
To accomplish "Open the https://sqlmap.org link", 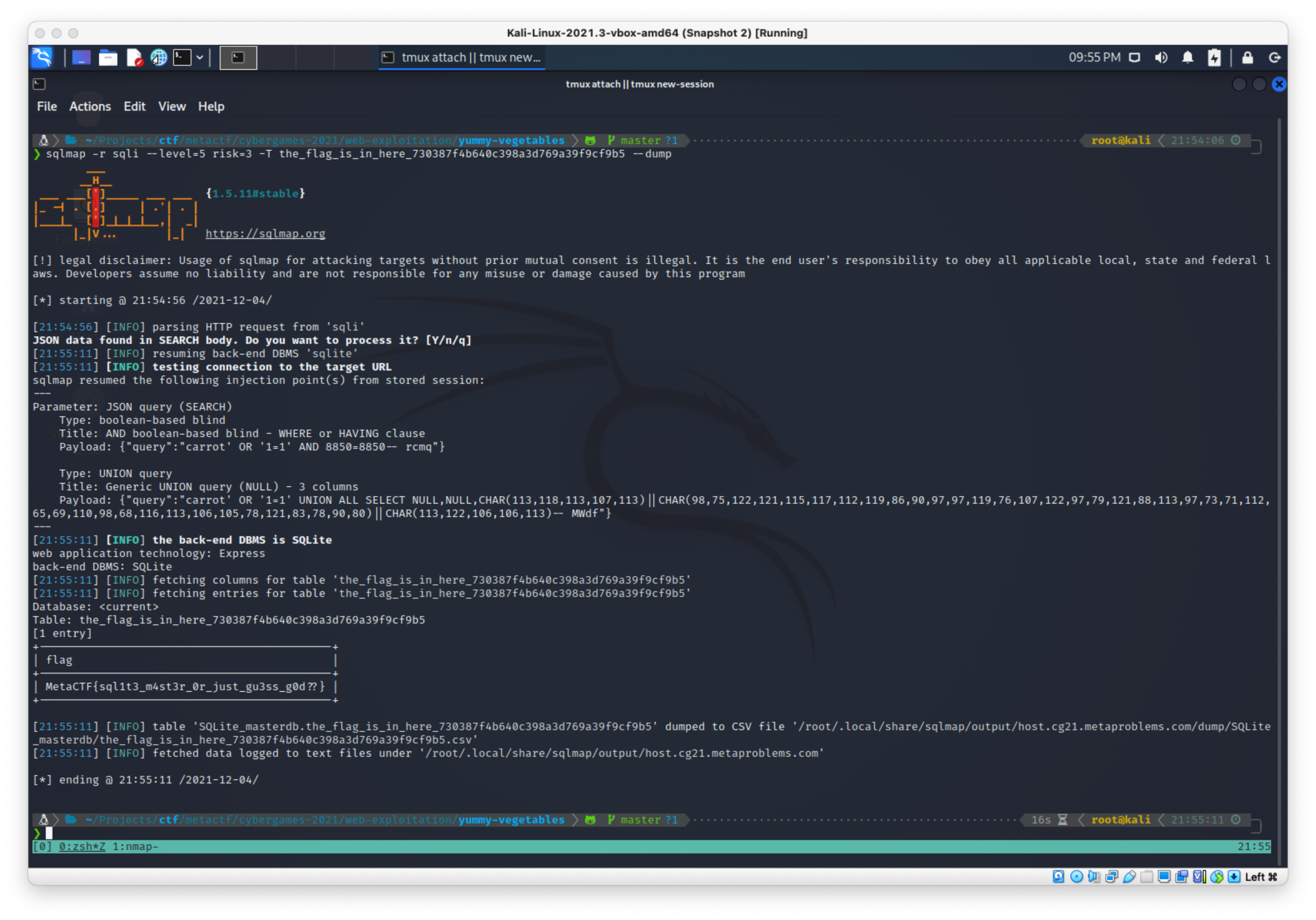I will tap(266, 233).
